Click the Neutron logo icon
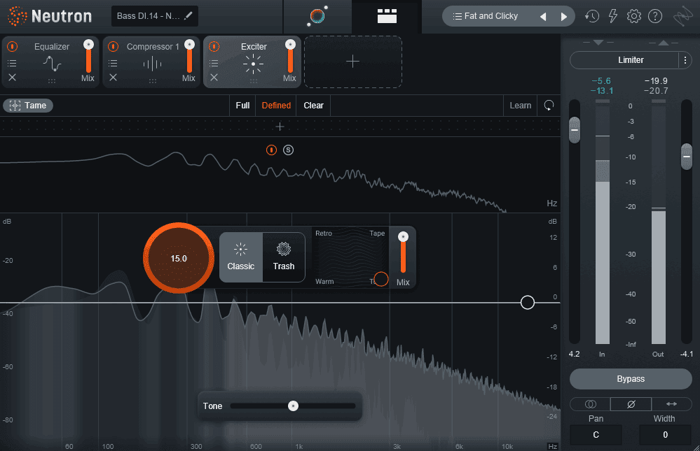The height and width of the screenshot is (451, 700). (x=17, y=16)
